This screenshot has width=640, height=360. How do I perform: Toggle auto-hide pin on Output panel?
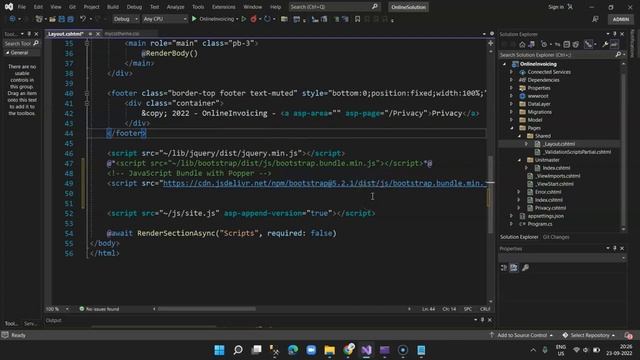482,320
